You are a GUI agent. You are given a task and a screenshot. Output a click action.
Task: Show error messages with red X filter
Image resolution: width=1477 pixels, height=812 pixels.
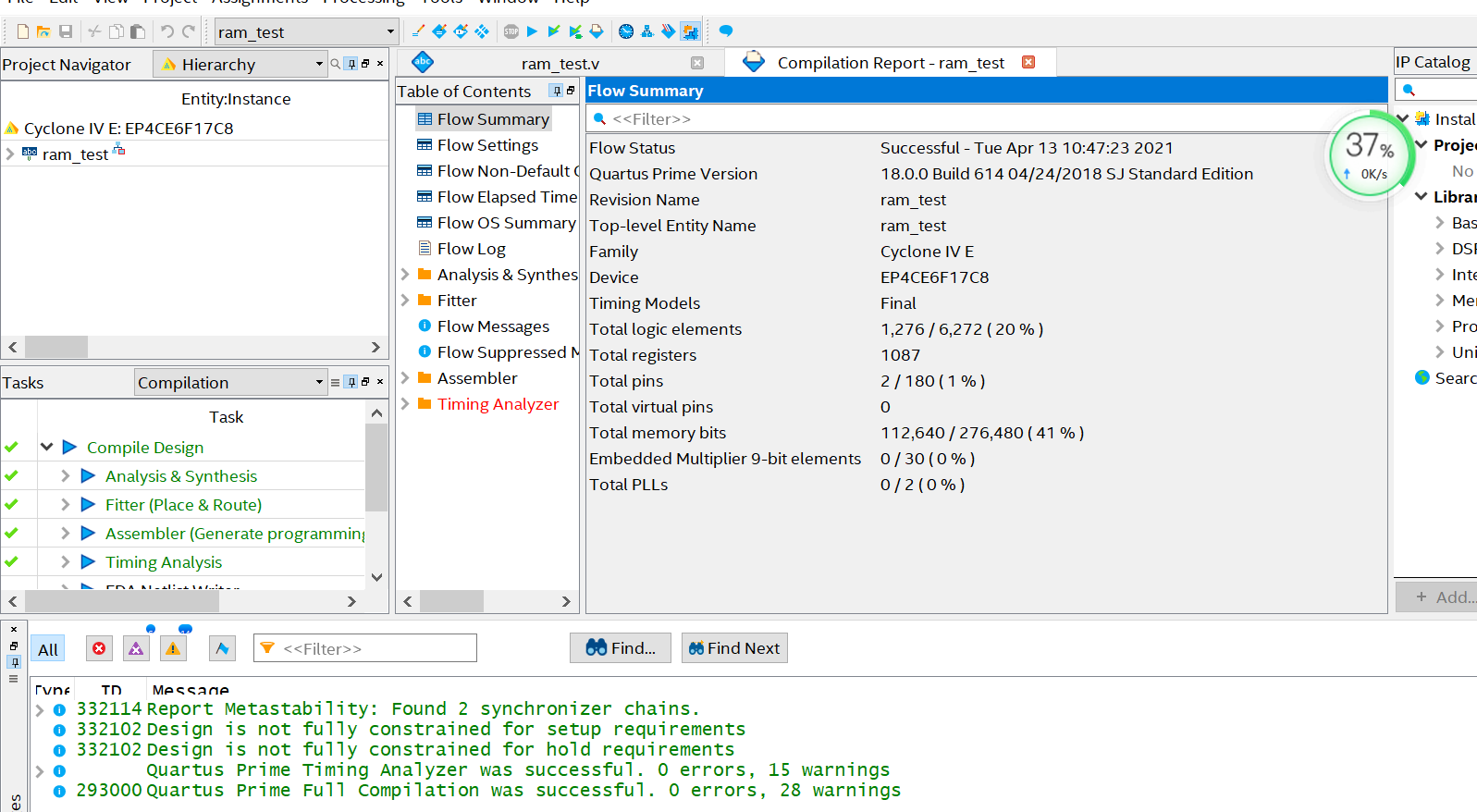click(x=99, y=648)
